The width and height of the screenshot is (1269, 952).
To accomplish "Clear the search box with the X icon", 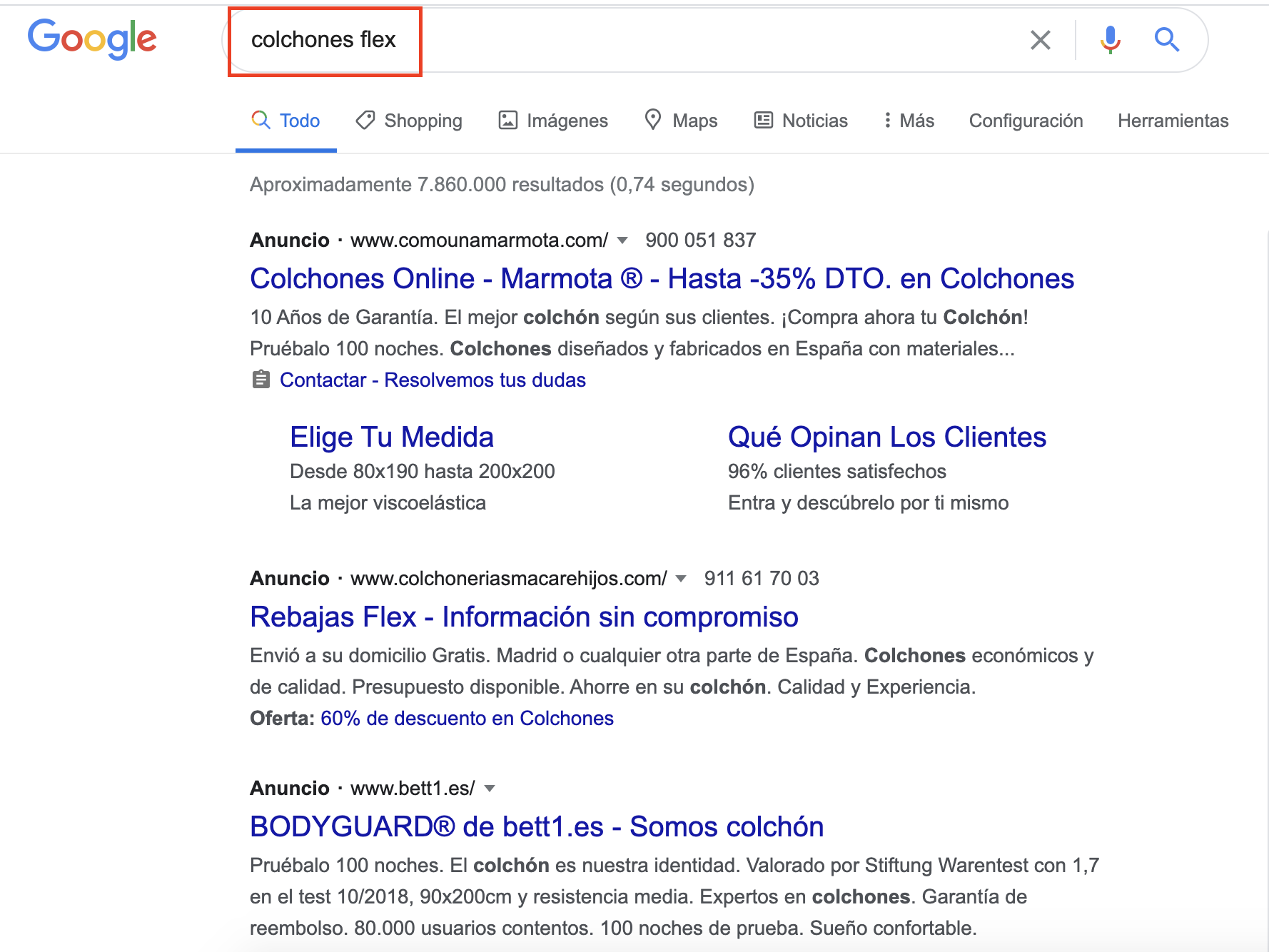I will pos(1041,40).
